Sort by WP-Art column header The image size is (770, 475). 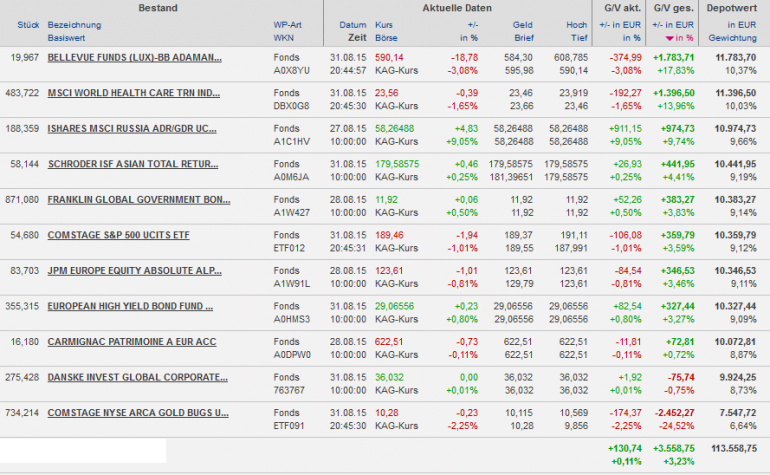click(288, 24)
